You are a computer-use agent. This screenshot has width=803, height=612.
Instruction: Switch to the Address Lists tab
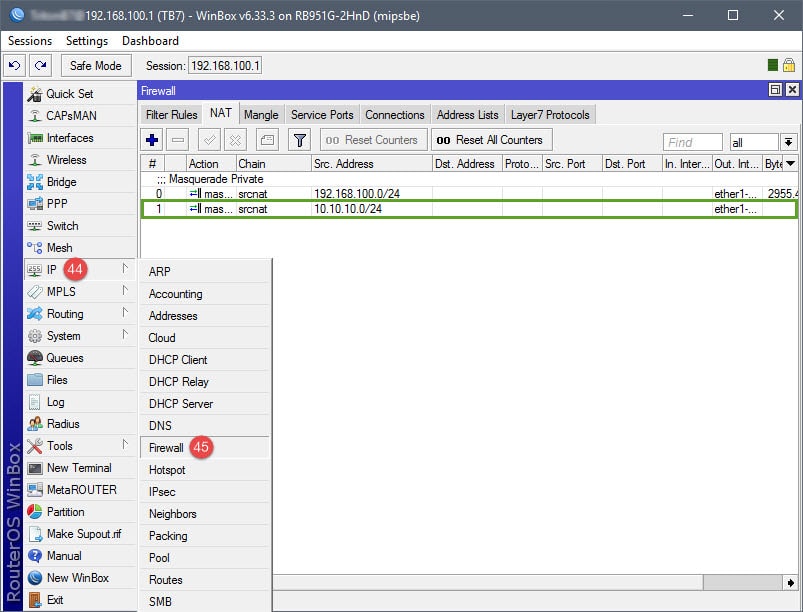[x=468, y=115]
